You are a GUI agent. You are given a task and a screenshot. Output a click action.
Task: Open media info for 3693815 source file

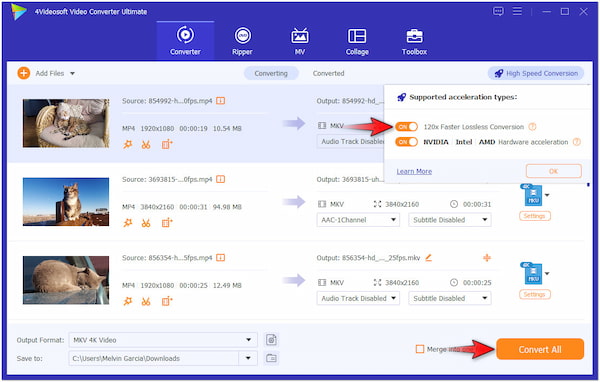point(220,179)
